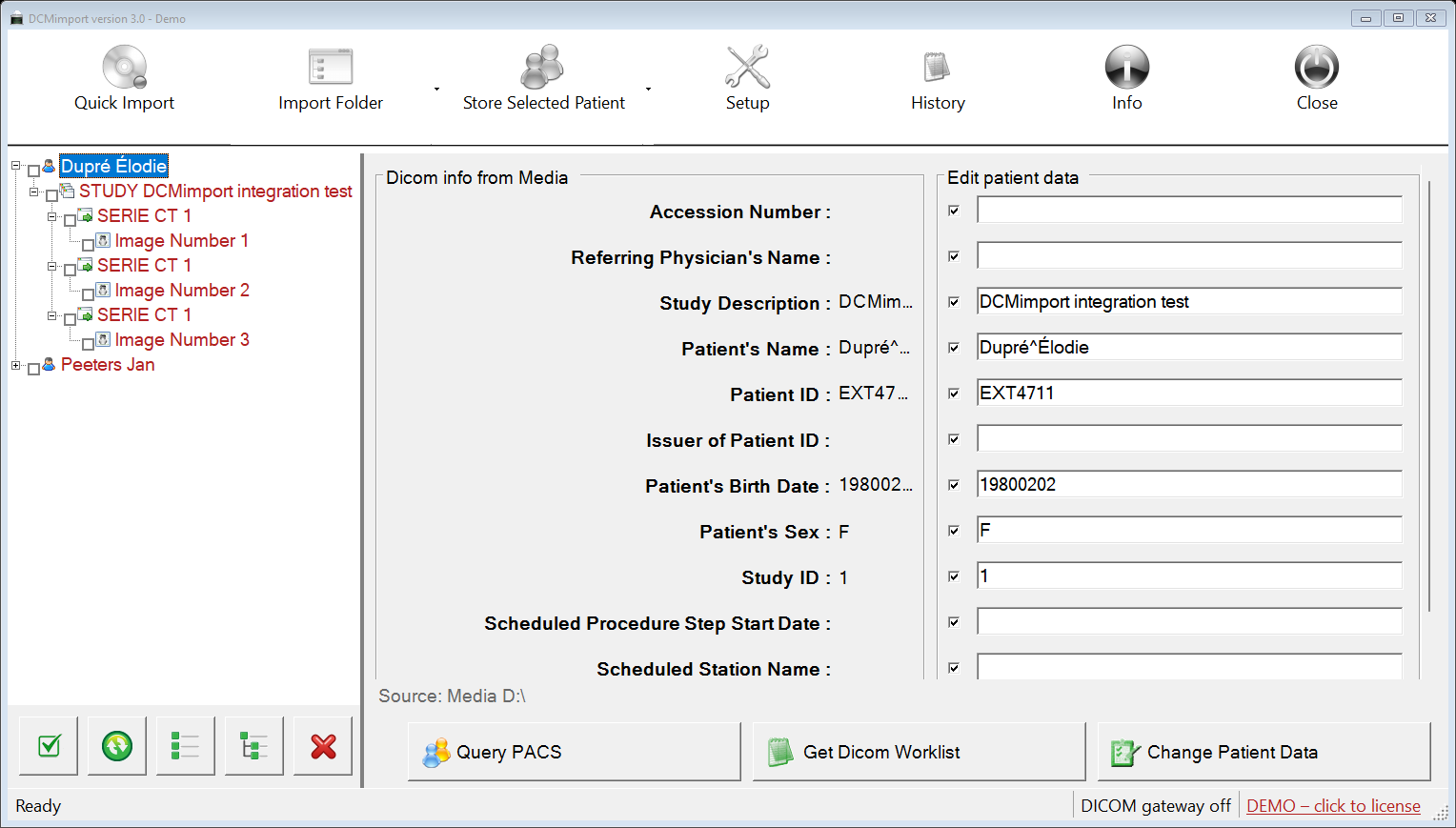Click the Change Patient Data button
This screenshot has height=828, width=1456.
pyautogui.click(x=1264, y=752)
